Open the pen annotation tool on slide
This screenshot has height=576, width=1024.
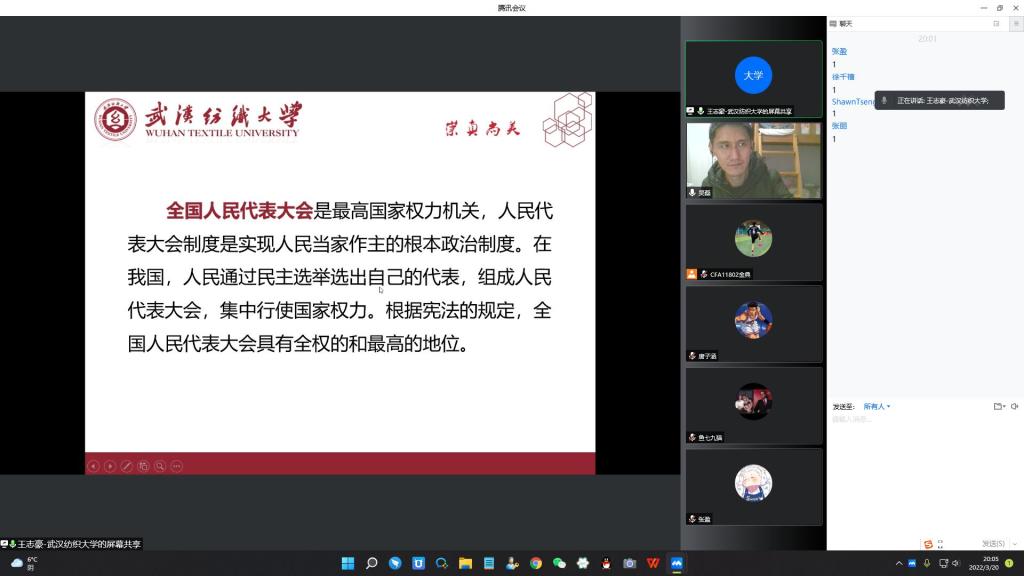[127, 466]
